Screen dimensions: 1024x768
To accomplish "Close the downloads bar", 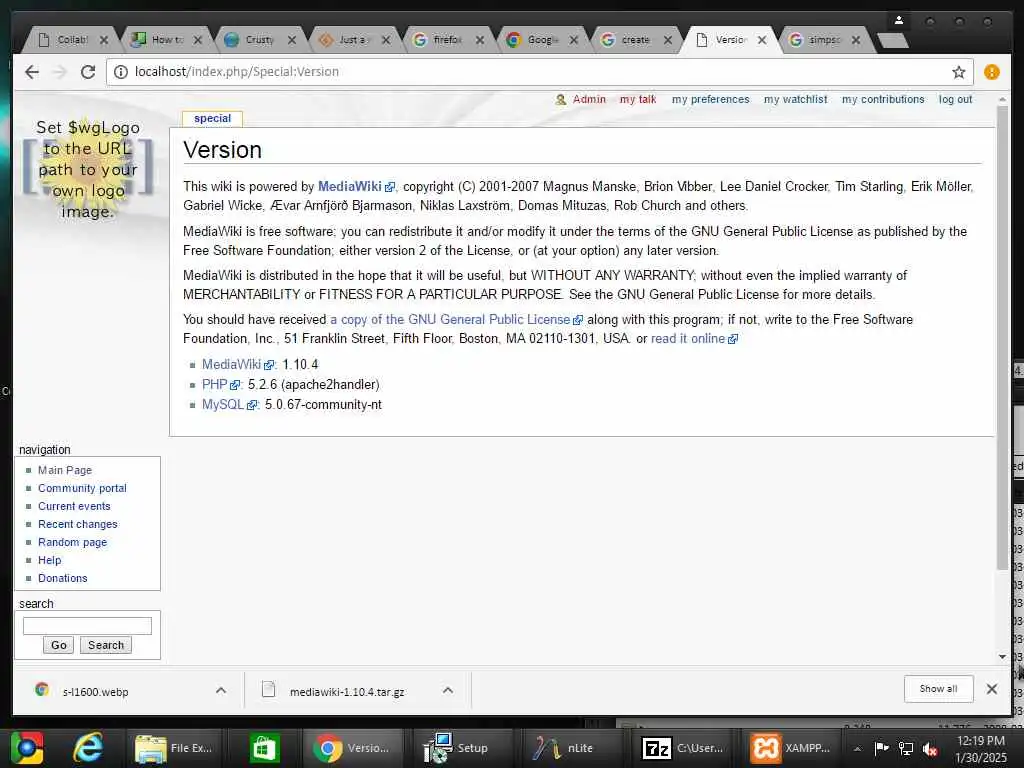I will [x=991, y=689].
